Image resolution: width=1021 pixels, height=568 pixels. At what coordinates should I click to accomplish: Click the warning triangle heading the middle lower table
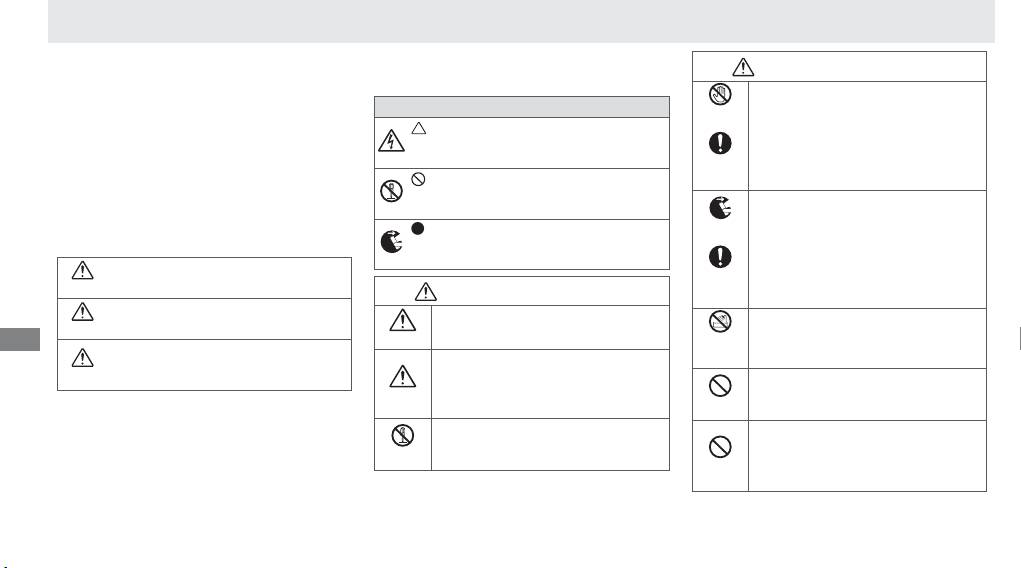[428, 291]
